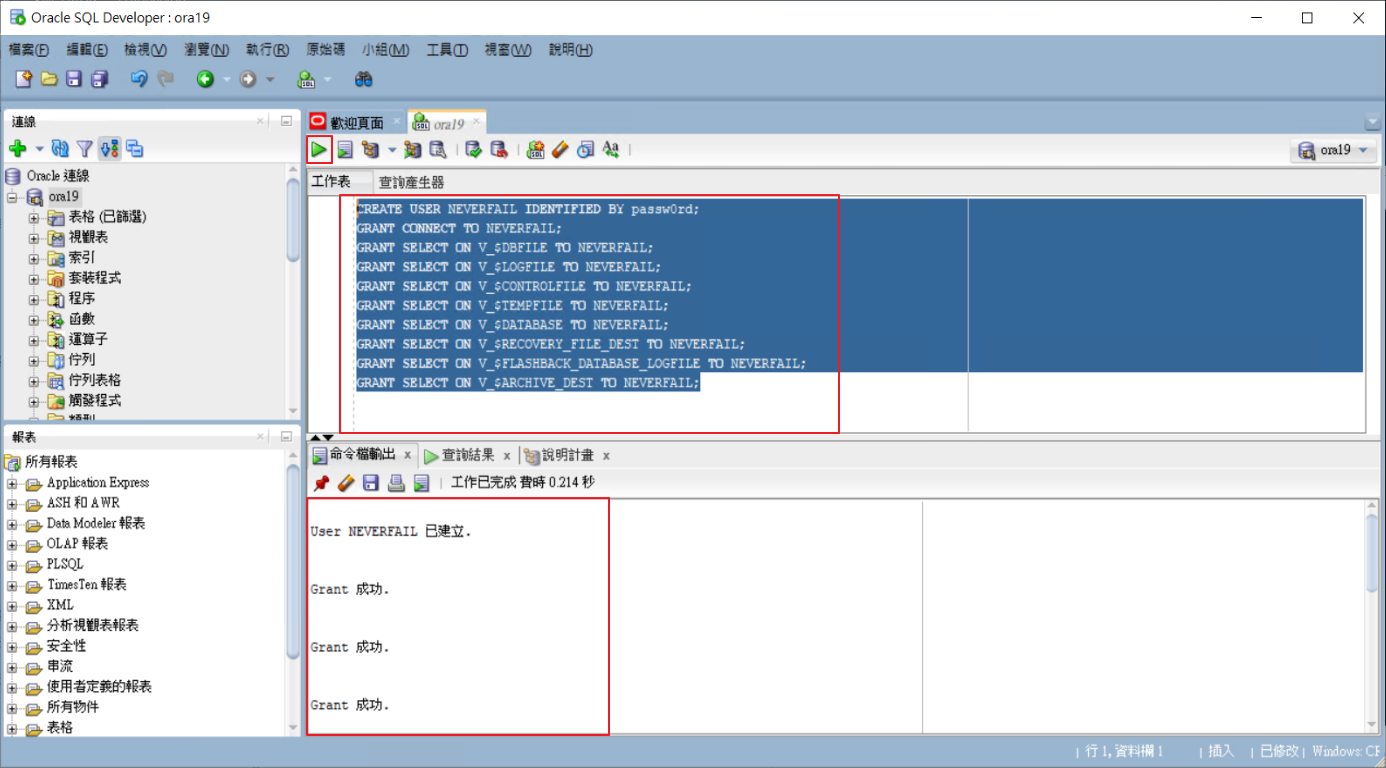Click the 'User NEVERFAIL 已建立.' output line
This screenshot has height=768, width=1386.
[x=390, y=532]
